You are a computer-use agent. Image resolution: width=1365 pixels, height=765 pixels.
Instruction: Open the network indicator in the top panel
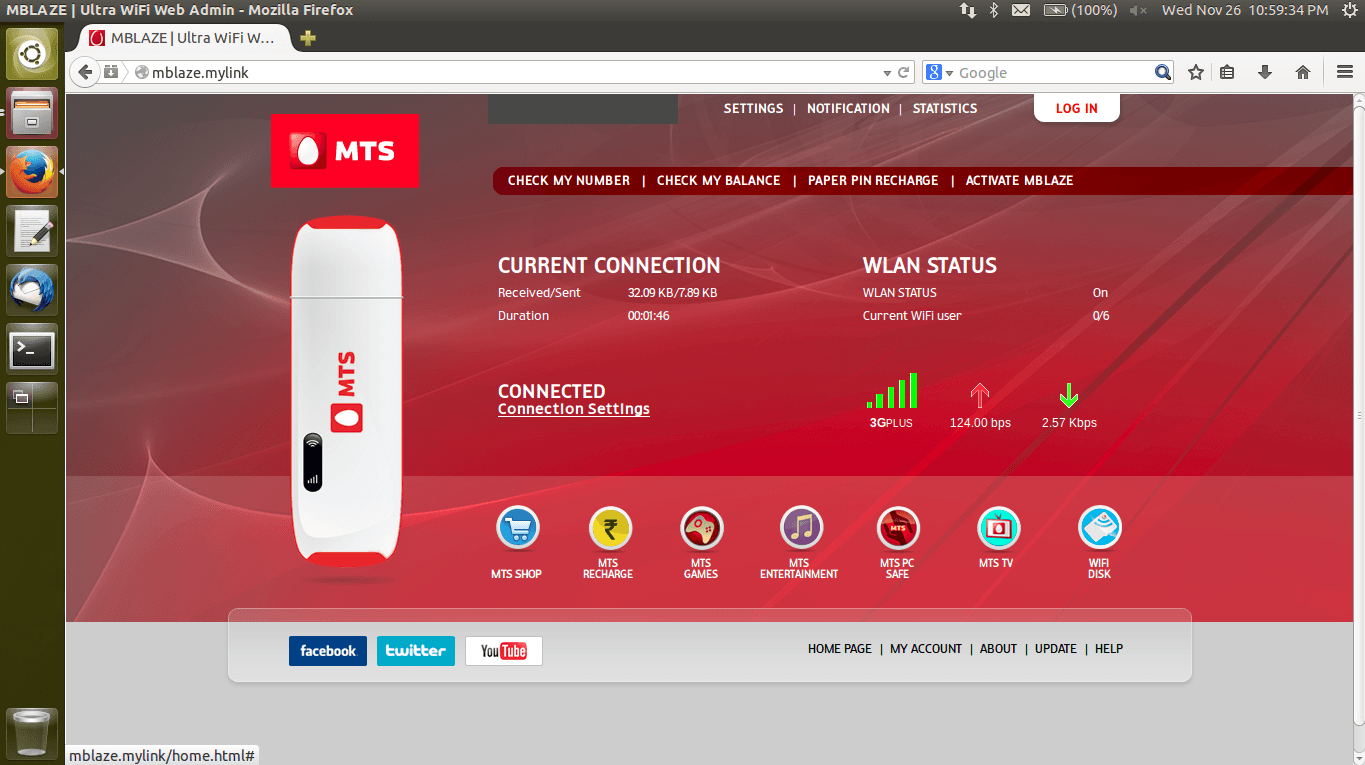tap(967, 10)
